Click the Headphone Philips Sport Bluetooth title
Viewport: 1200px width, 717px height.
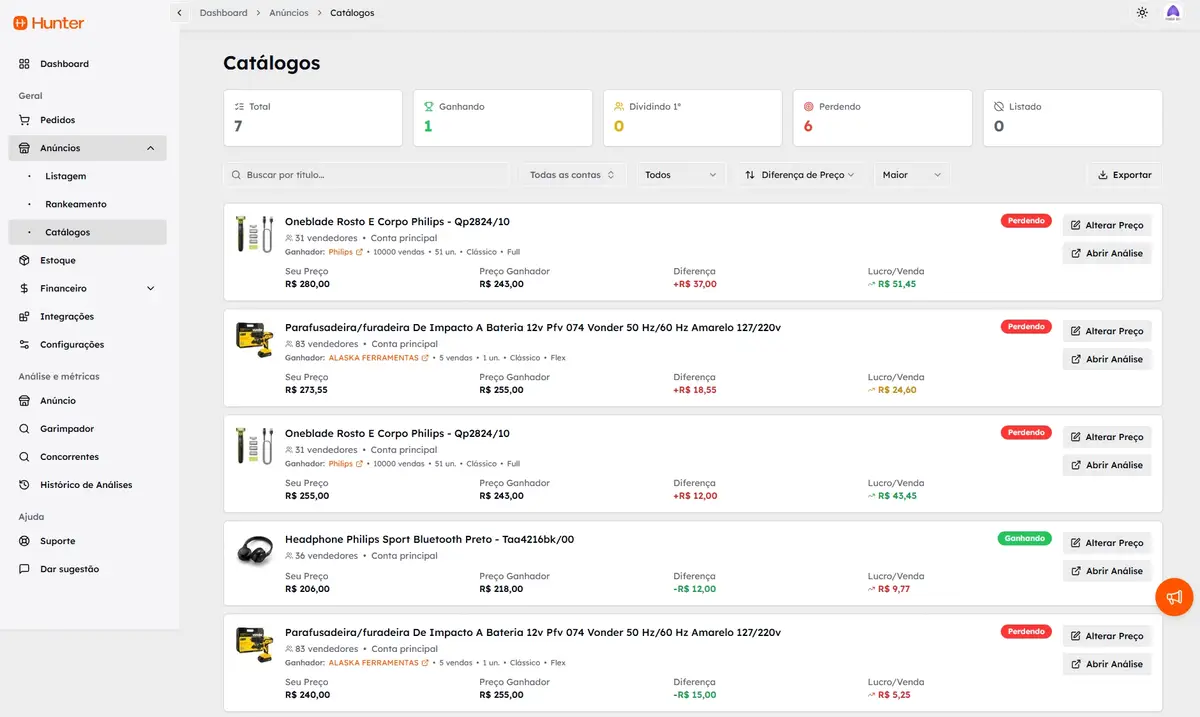tap(429, 540)
